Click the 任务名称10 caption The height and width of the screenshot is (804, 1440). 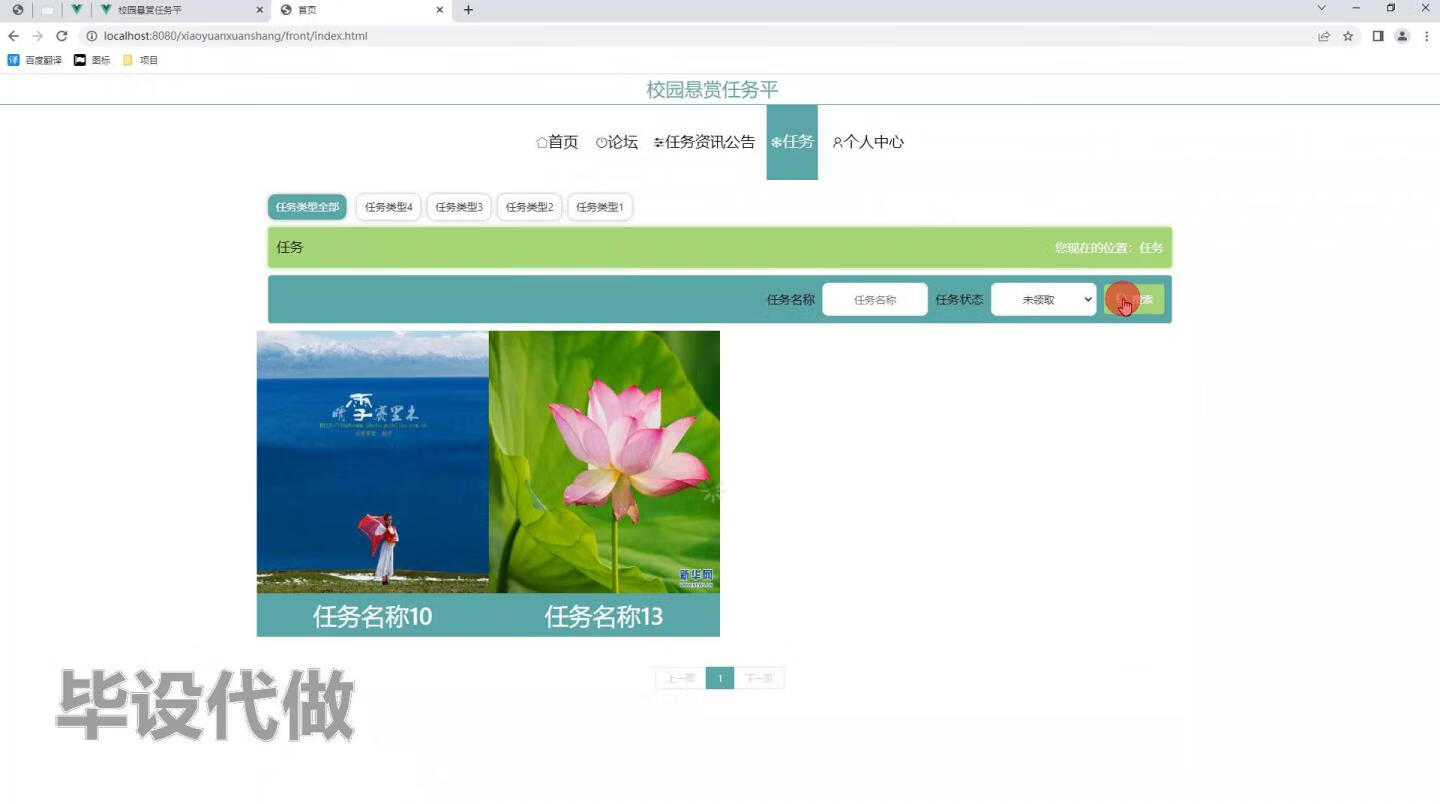click(x=372, y=616)
